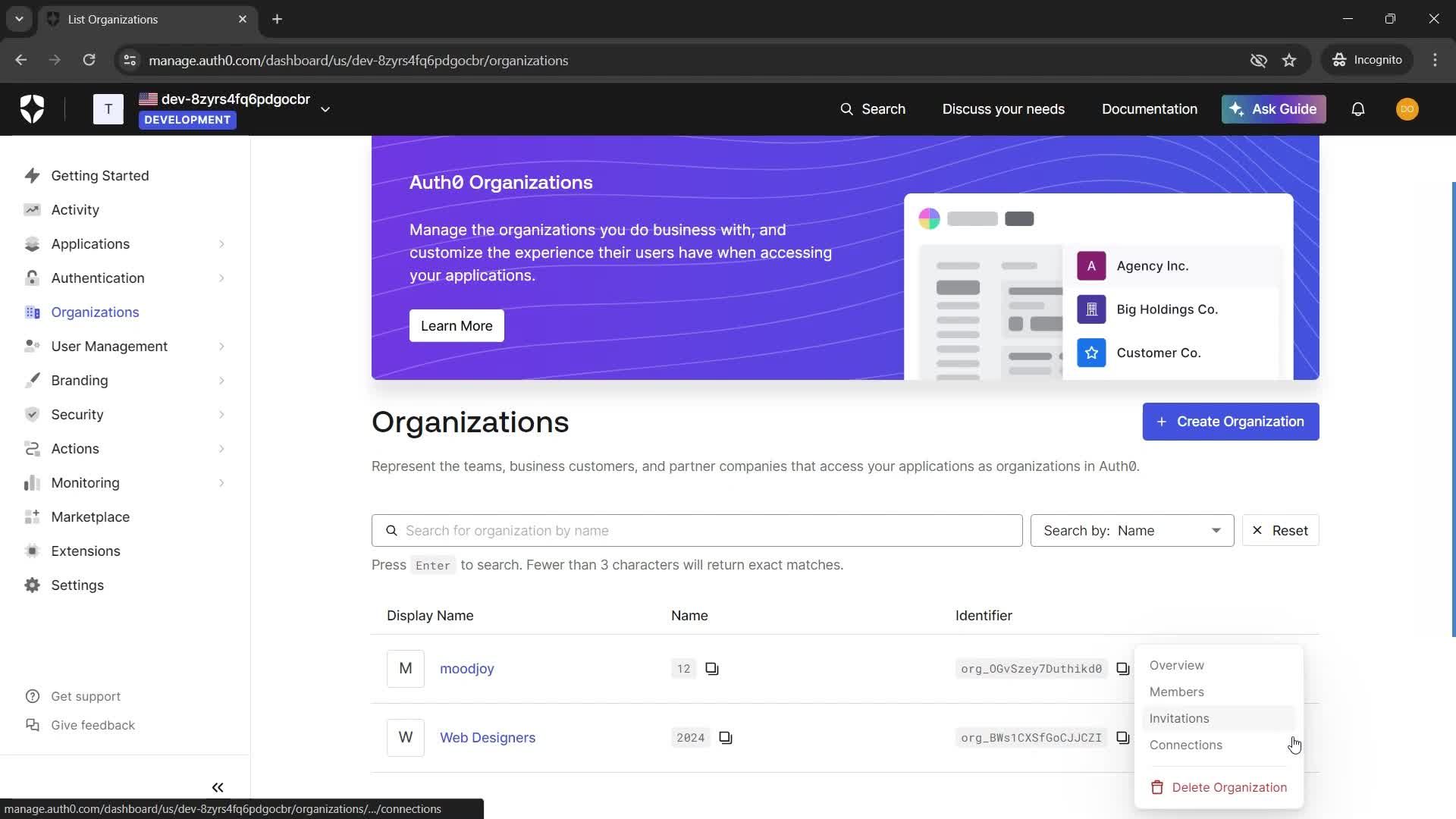Image resolution: width=1456 pixels, height=819 pixels.
Task: Open the moodjoy organization link
Action: tap(467, 669)
